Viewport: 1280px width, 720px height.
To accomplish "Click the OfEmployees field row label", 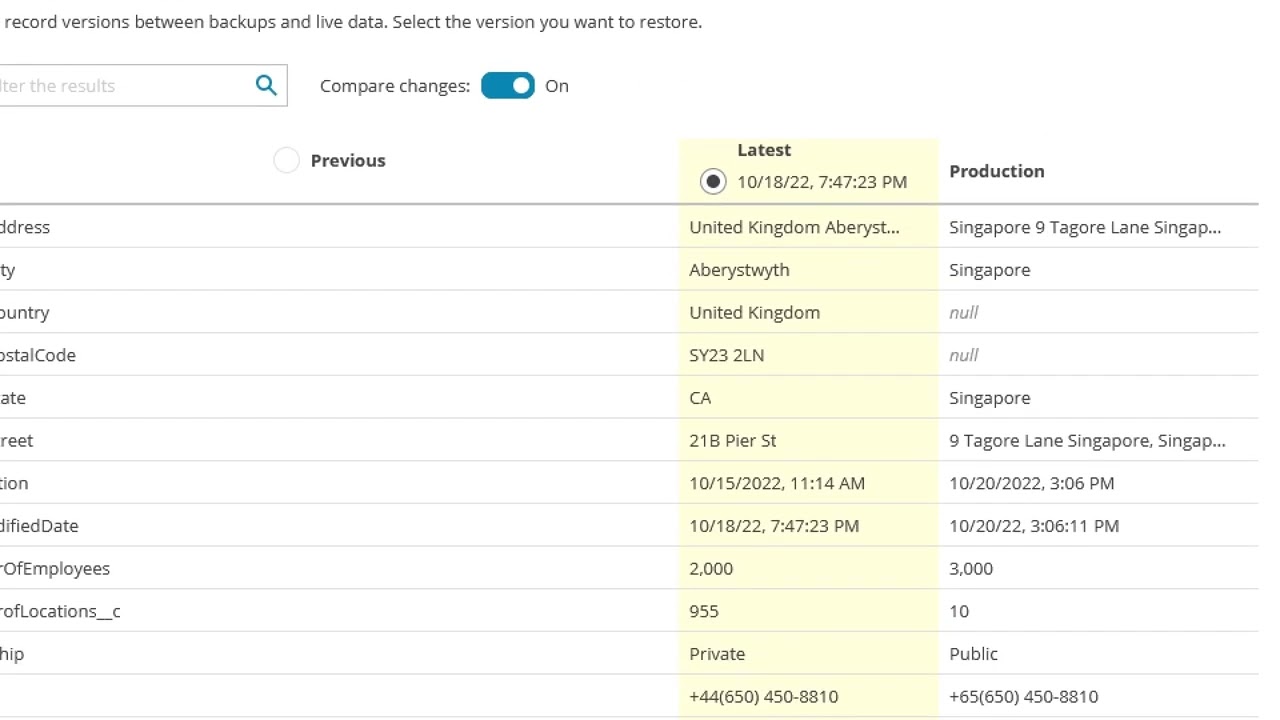I will click(55, 568).
